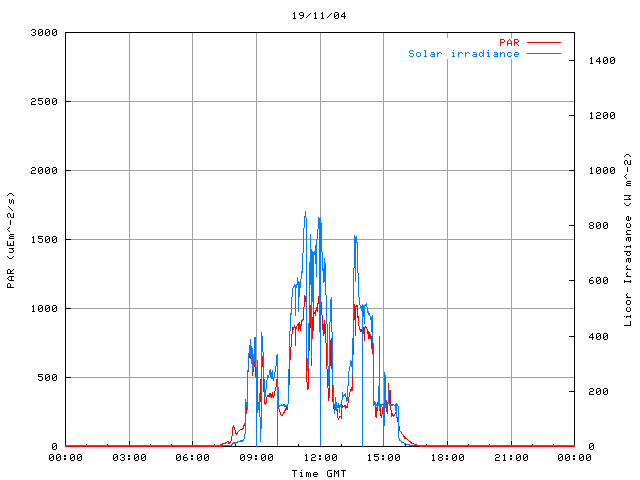Image resolution: width=640 pixels, height=480 pixels.
Task: Click the left axis value 2000
Action: pyautogui.click(x=44, y=171)
